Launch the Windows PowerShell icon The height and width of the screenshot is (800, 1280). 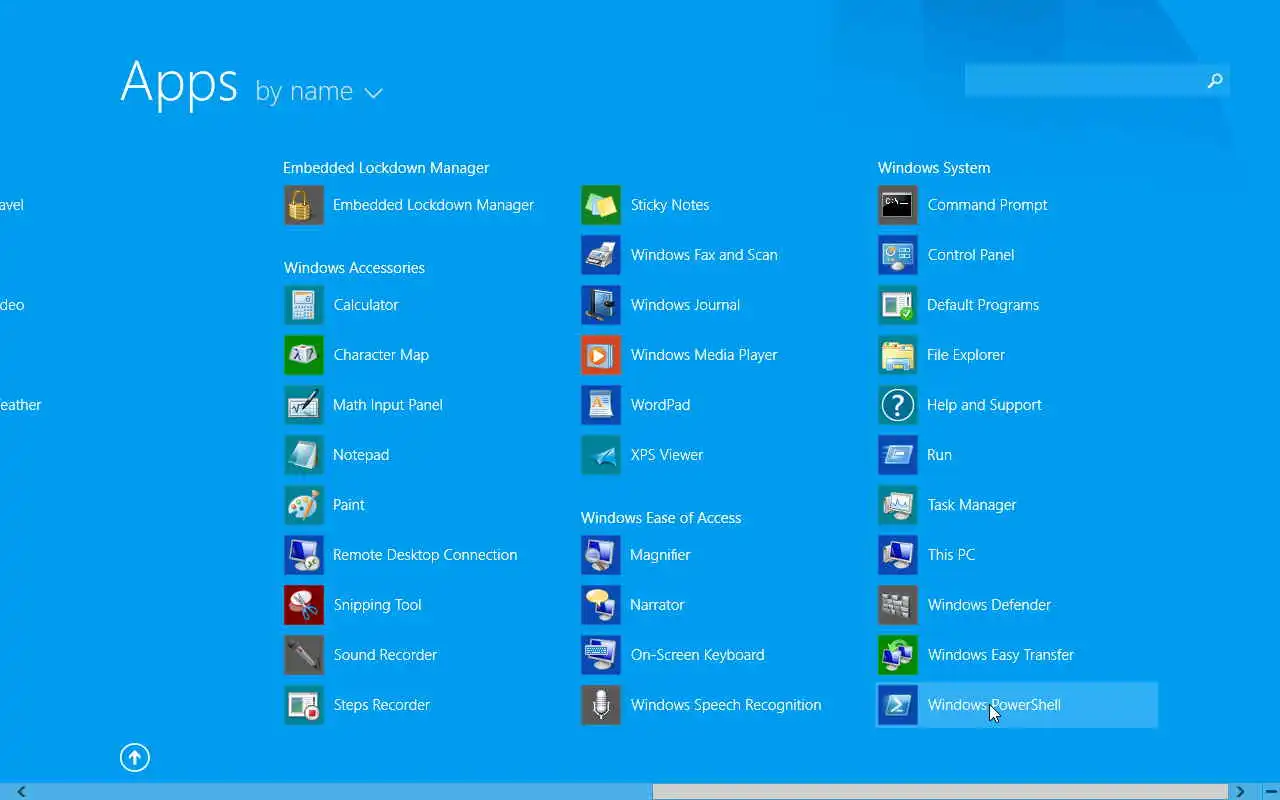pos(898,705)
